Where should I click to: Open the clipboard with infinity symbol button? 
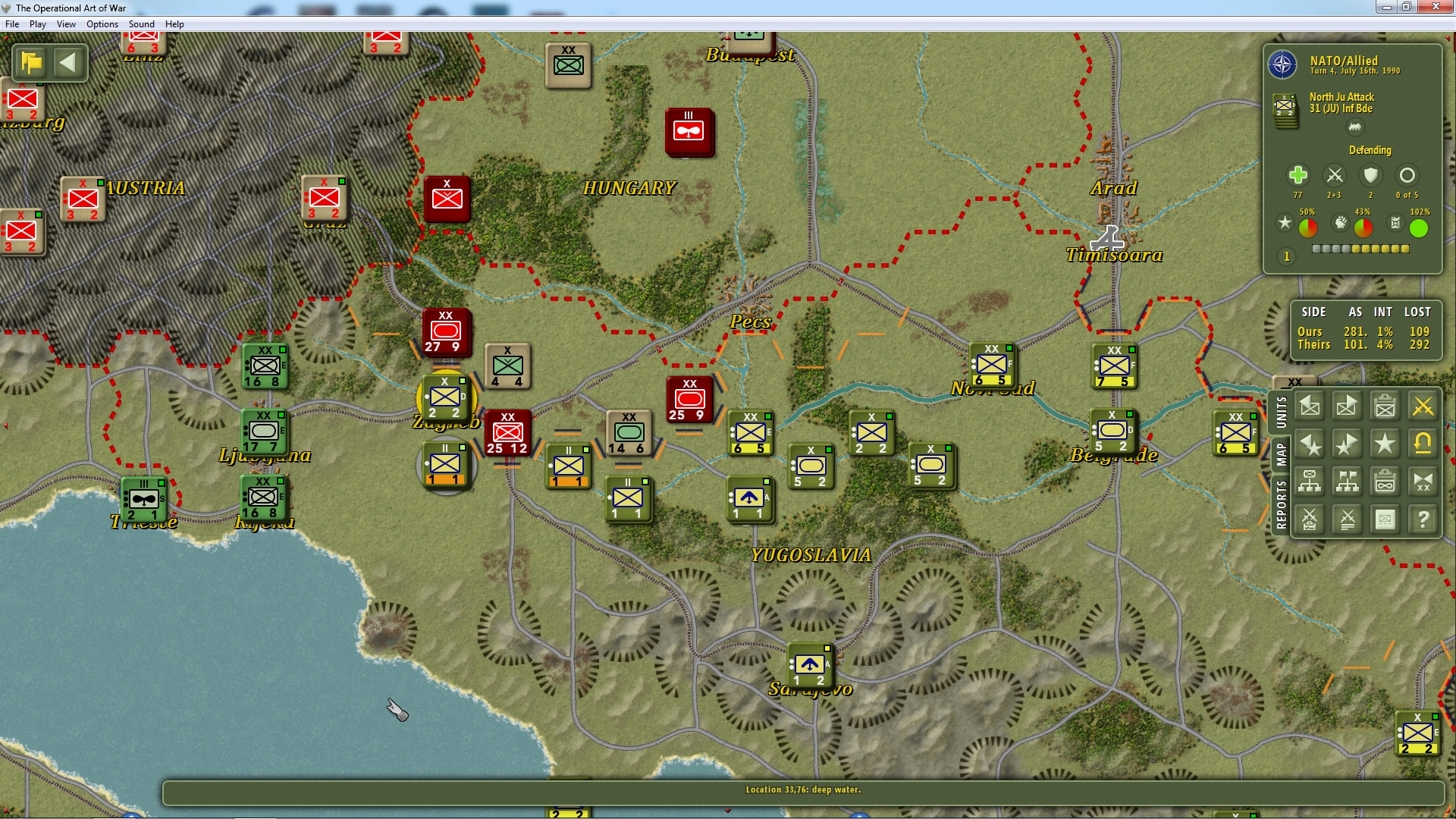(1385, 482)
